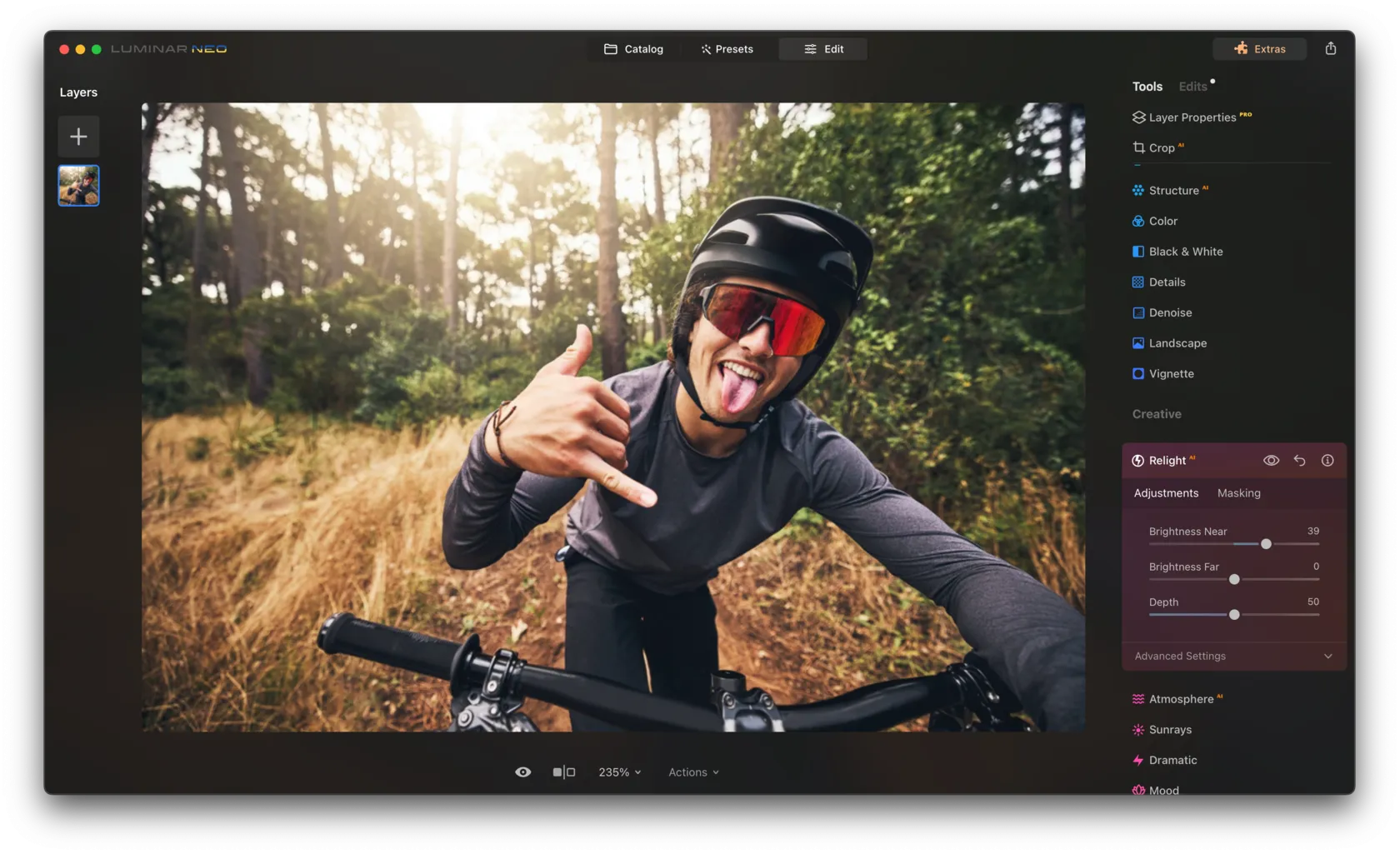Open the Vignette tool
Screen dimensions: 1400x854
[1171, 374]
